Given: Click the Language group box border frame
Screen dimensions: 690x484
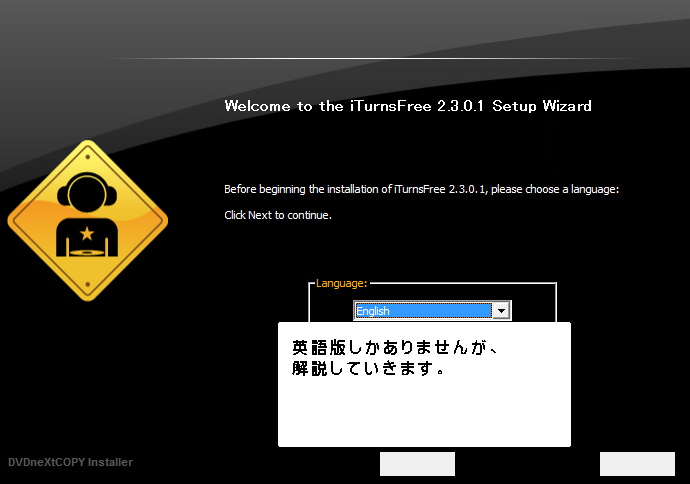Looking at the screenshot, I should [x=555, y=300].
